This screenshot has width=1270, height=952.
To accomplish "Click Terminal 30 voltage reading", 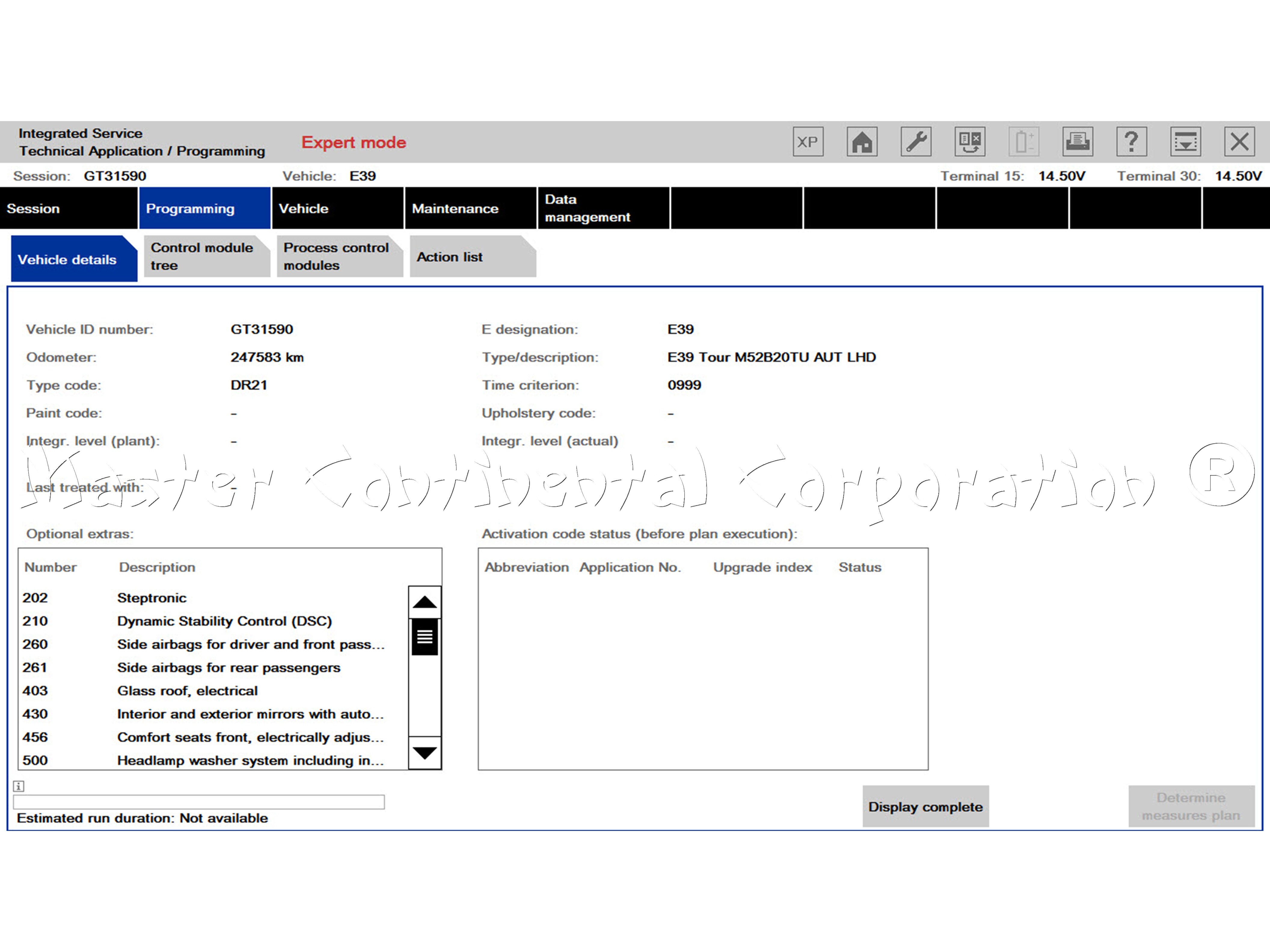I will (1238, 176).
